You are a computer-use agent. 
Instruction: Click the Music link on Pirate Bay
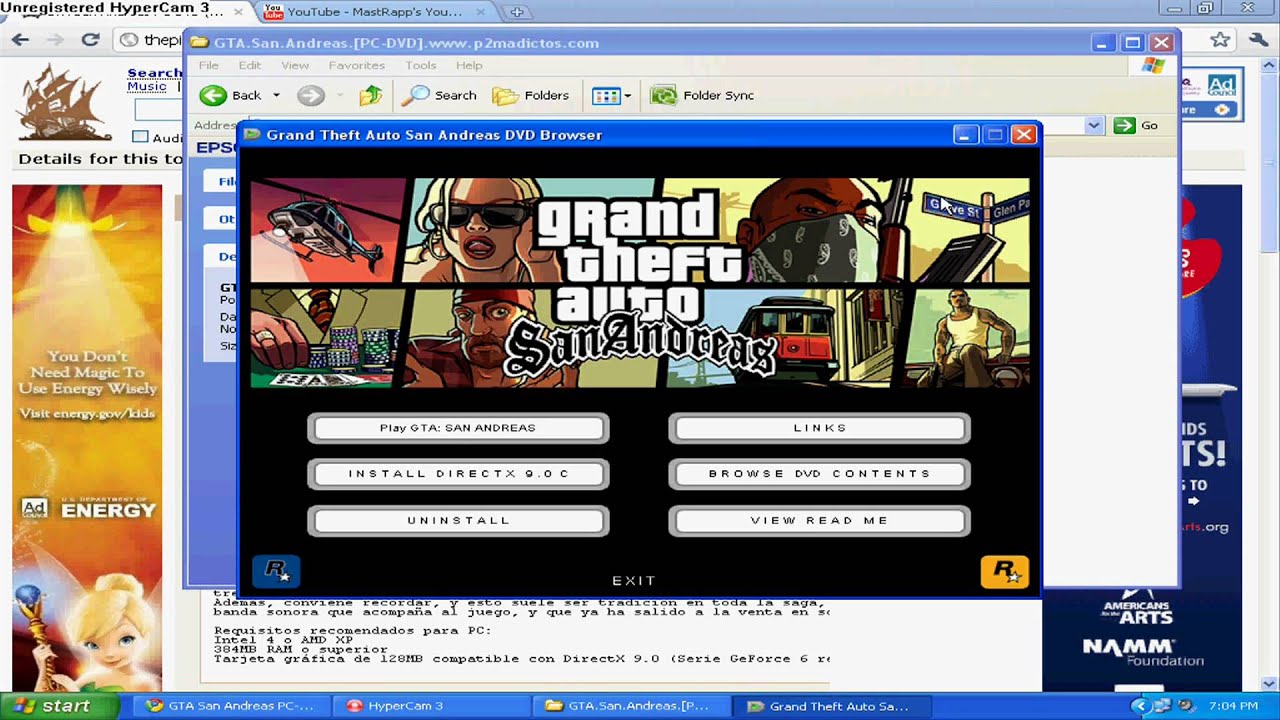tap(147, 87)
